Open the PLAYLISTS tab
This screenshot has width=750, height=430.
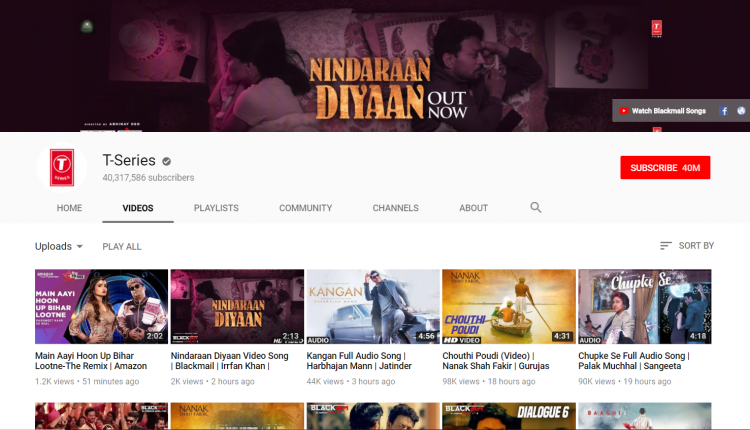[216, 208]
